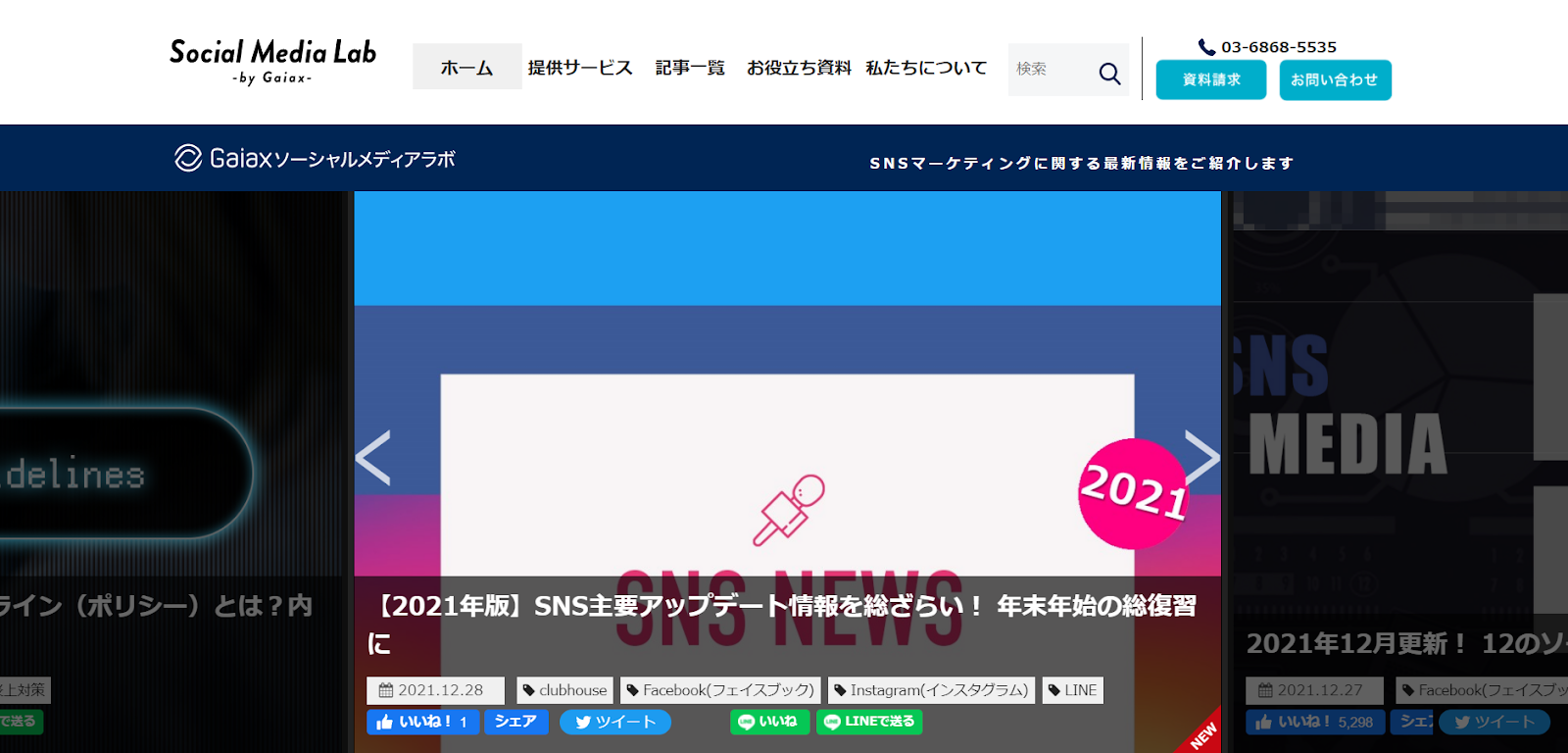1568x753 pixels.
Task: Open the Instagram(インスタグラム) tag
Action: click(x=931, y=690)
